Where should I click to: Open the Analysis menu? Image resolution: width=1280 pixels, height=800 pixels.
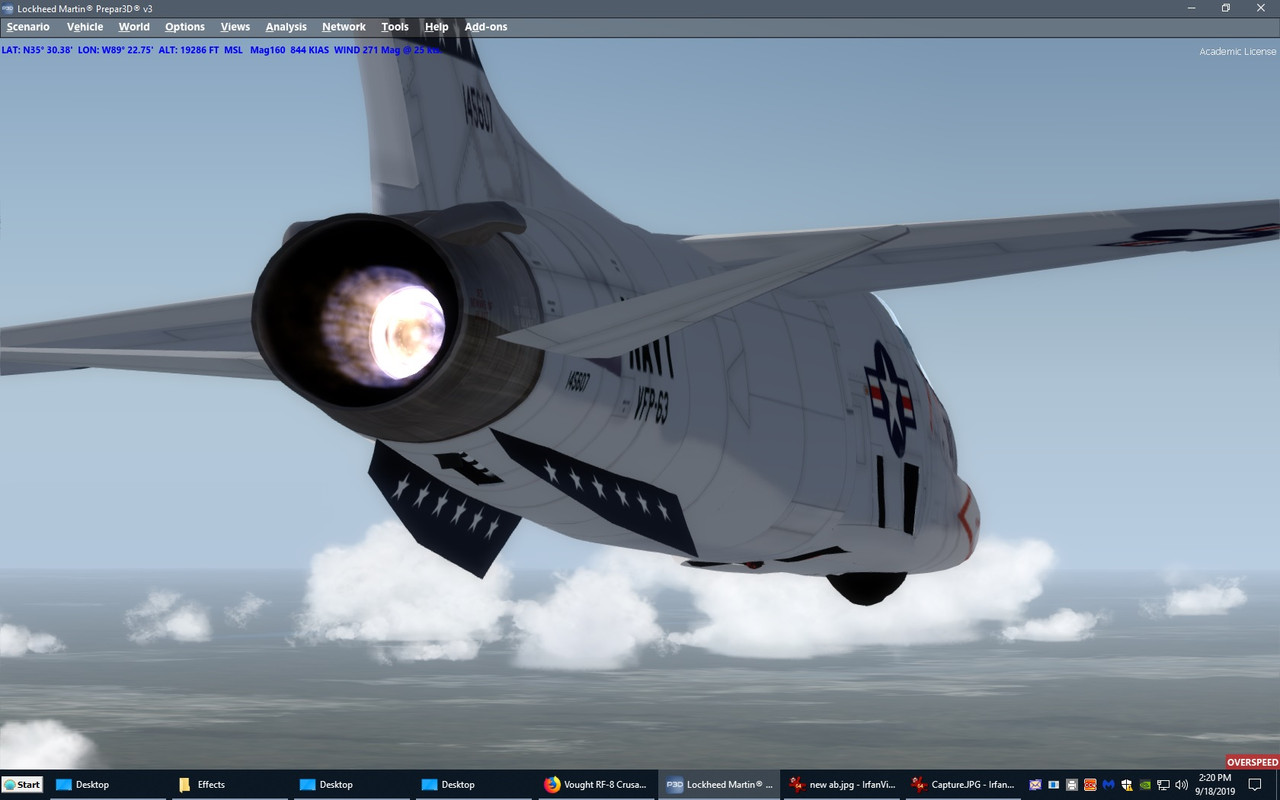click(x=286, y=27)
